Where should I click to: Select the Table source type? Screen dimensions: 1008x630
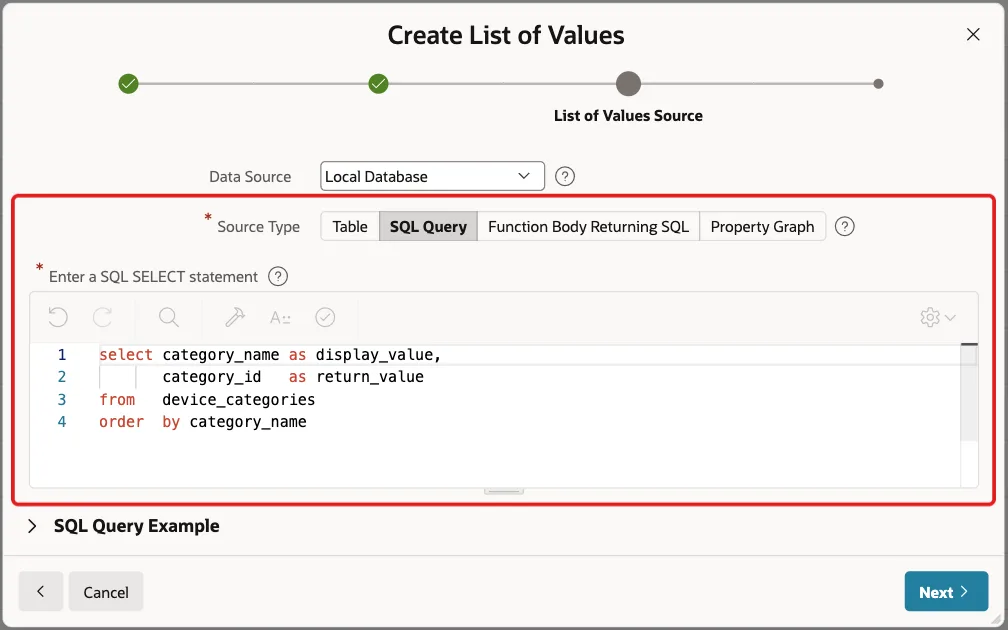click(350, 226)
